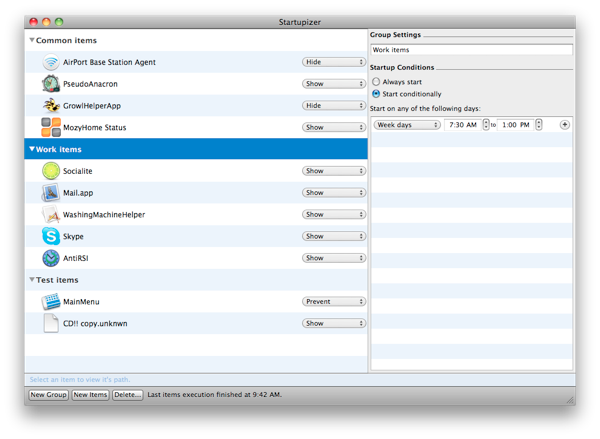Add a new day condition with plus button

(x=564, y=125)
